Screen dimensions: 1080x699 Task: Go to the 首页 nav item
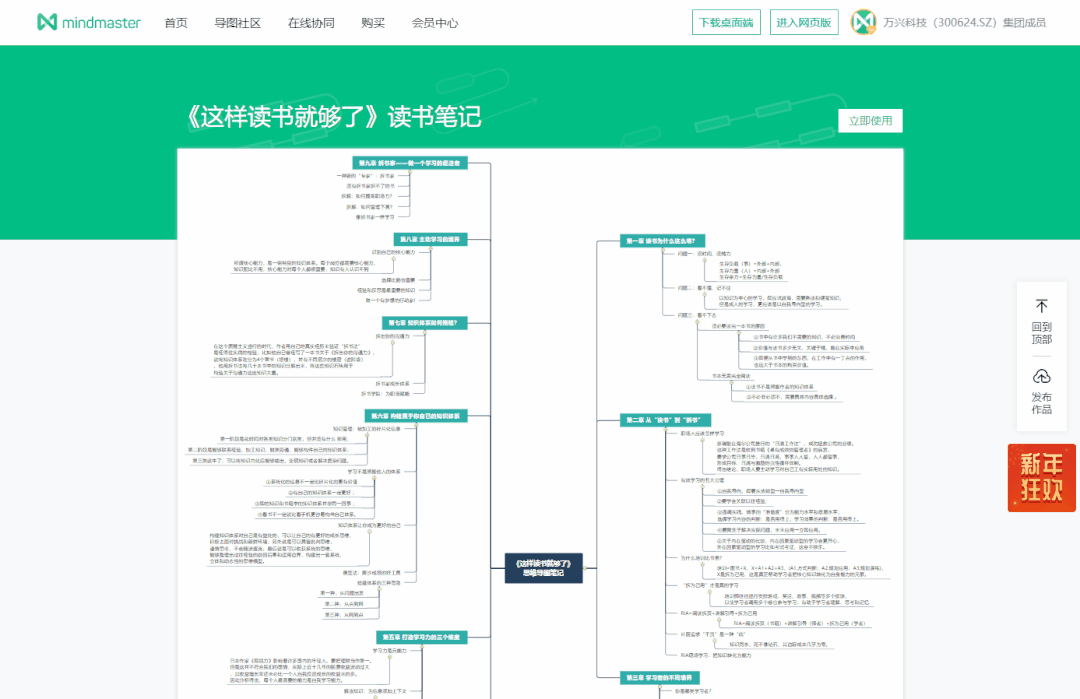176,23
